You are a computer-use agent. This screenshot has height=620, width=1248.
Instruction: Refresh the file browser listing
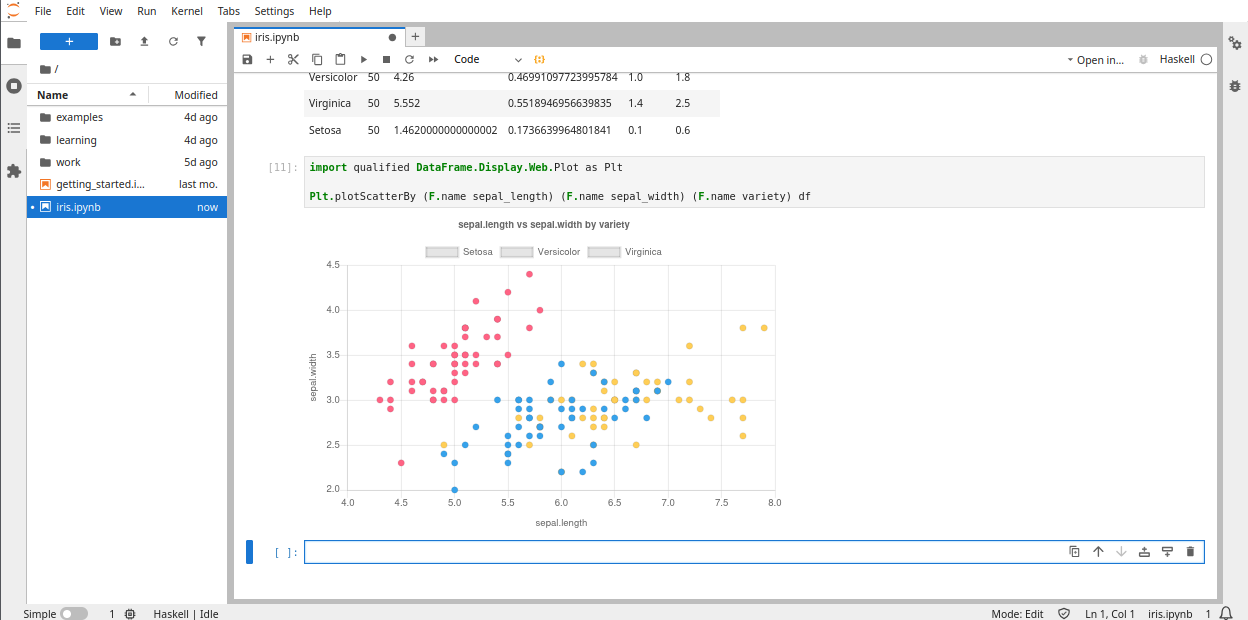(173, 41)
